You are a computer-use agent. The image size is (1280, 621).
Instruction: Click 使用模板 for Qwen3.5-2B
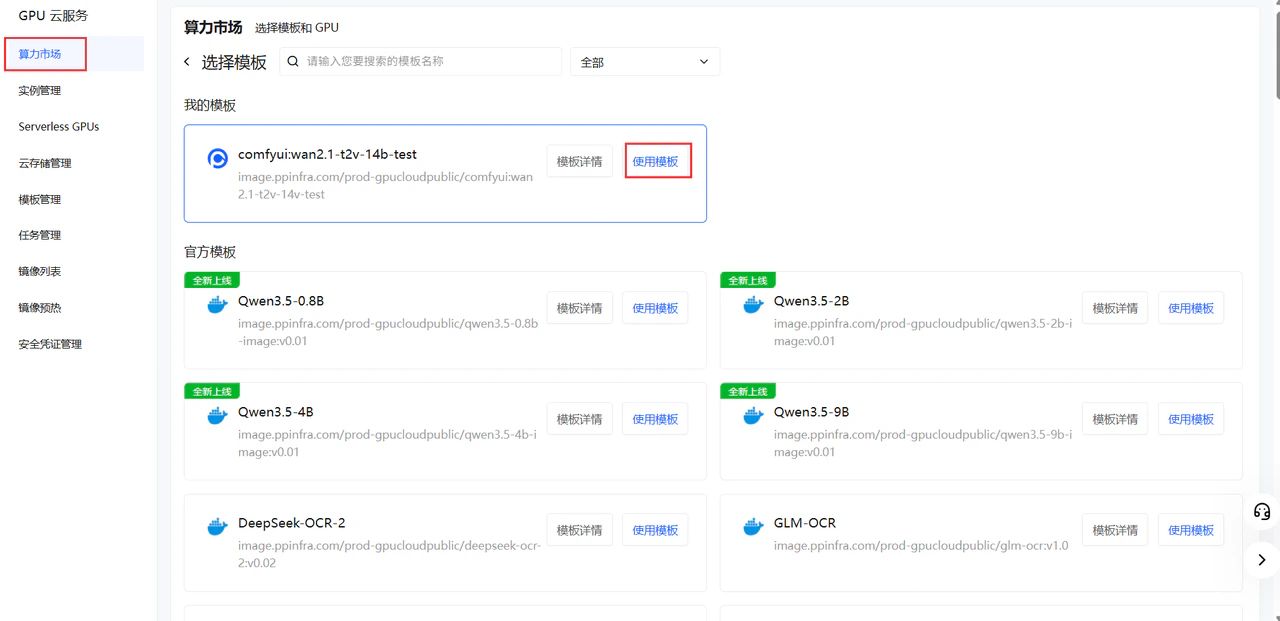pos(1191,308)
